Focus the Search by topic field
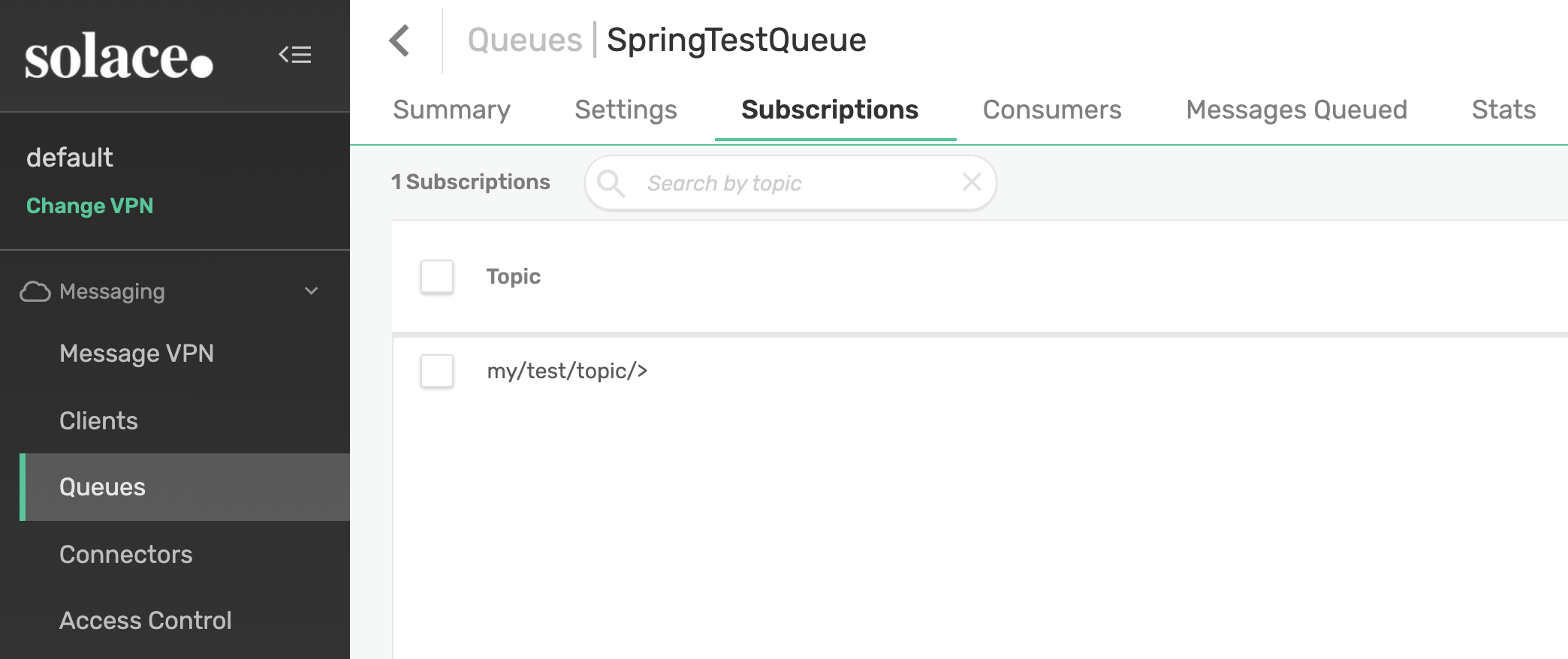The image size is (1568, 659). click(791, 182)
